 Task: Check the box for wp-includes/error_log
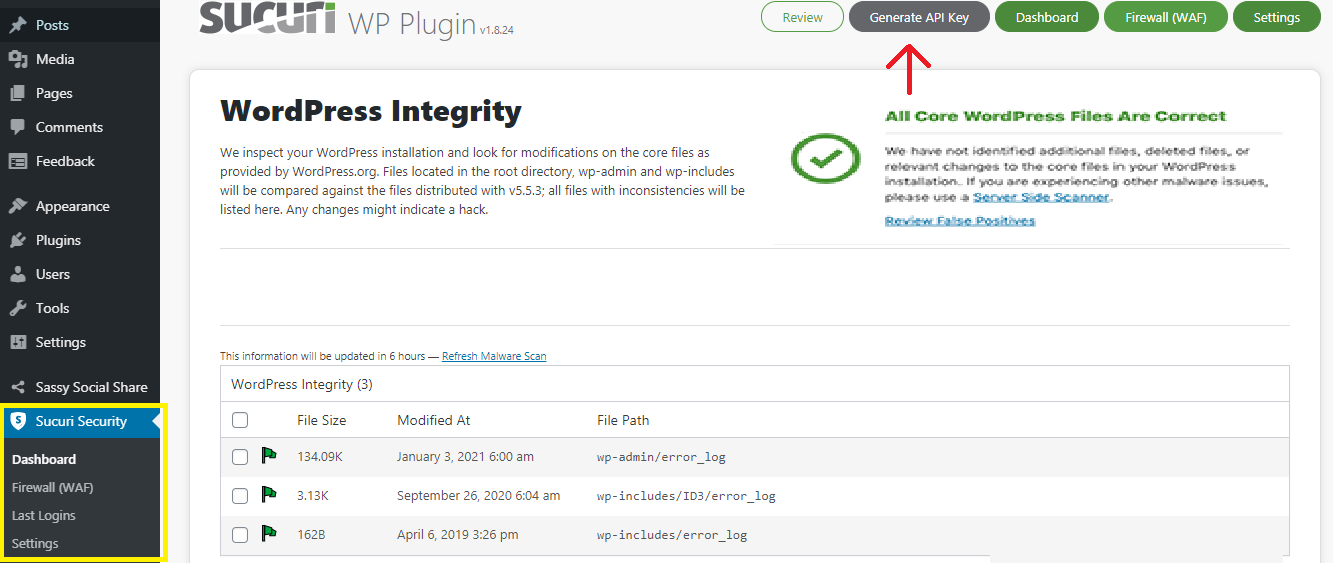(x=240, y=535)
